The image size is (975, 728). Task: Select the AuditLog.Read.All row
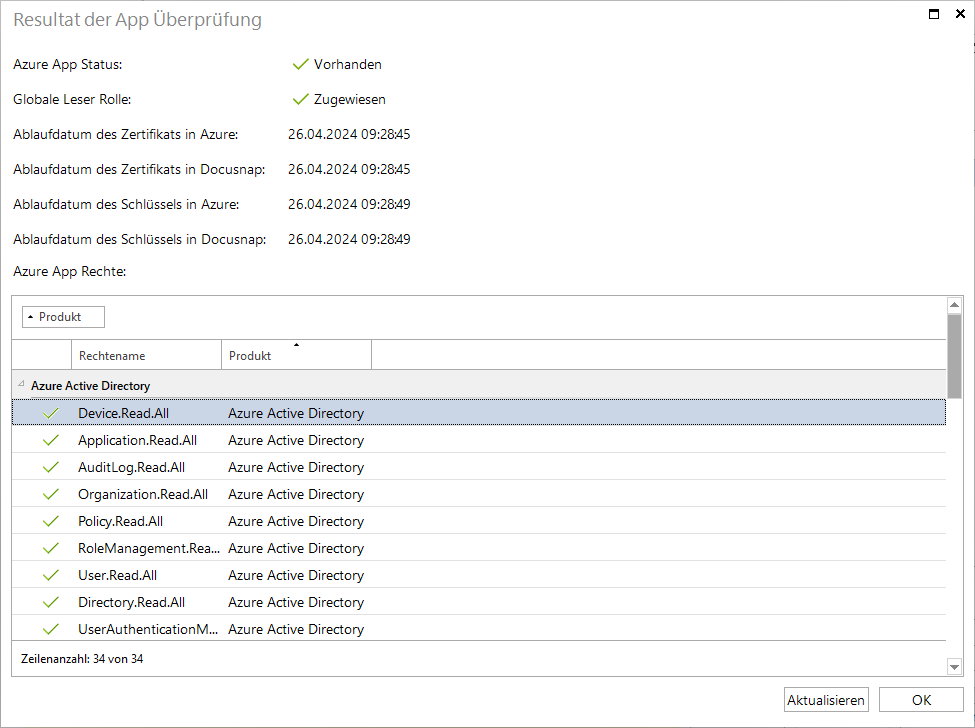tap(479, 467)
